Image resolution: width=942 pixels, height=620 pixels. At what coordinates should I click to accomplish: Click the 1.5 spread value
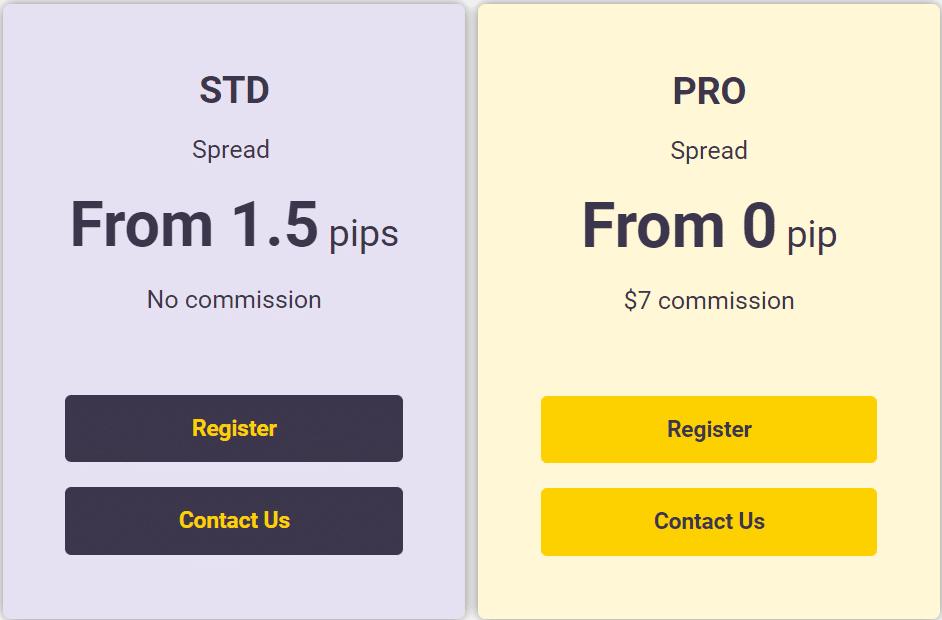point(275,225)
